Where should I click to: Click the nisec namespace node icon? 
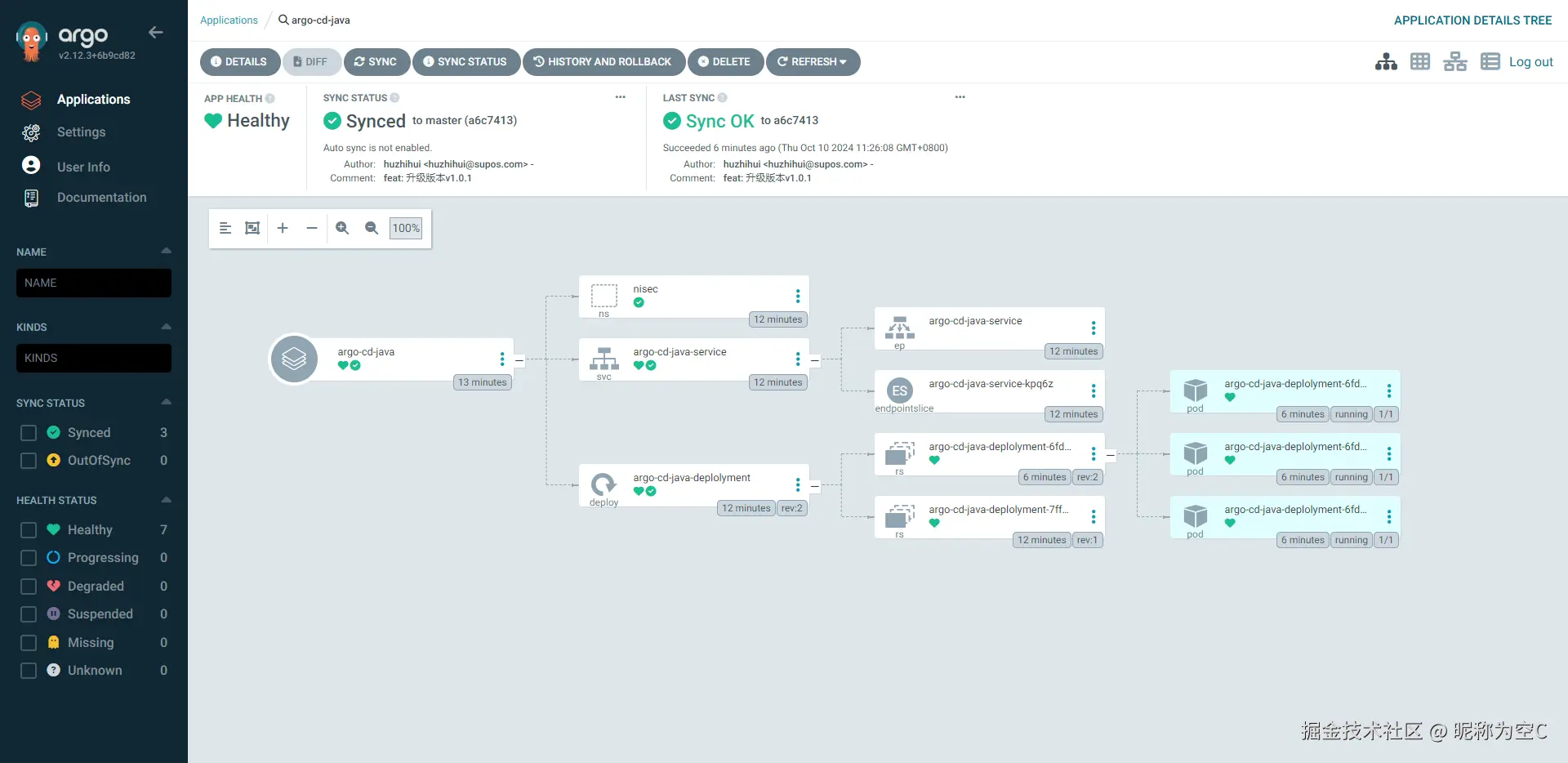[604, 296]
